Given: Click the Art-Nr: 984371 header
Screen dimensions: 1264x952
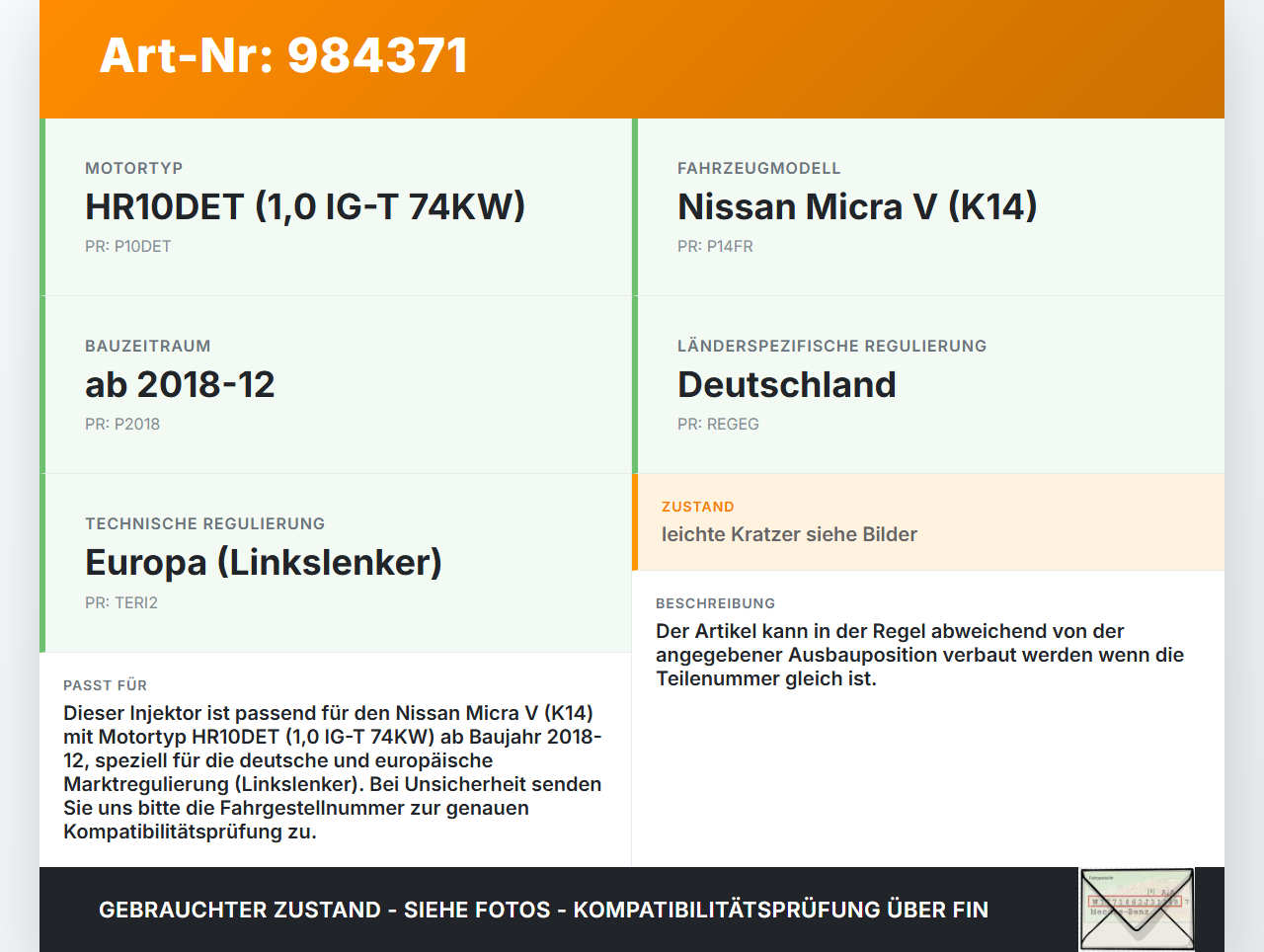Looking at the screenshot, I should point(283,55).
